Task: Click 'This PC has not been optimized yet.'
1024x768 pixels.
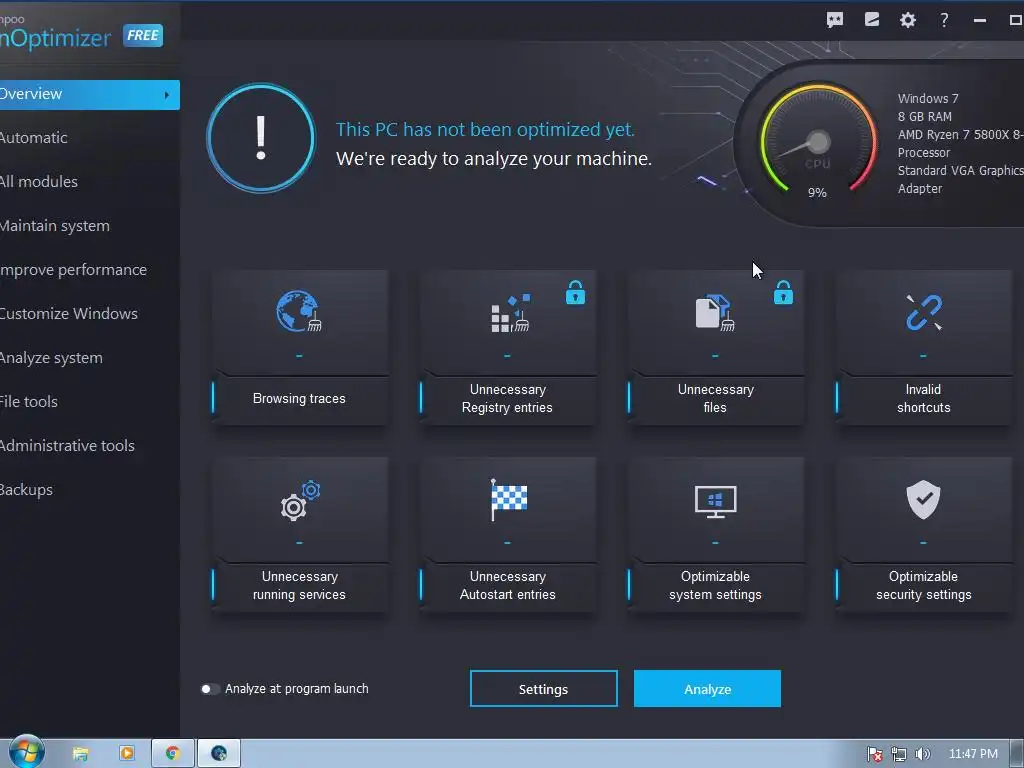Action: 485,130
